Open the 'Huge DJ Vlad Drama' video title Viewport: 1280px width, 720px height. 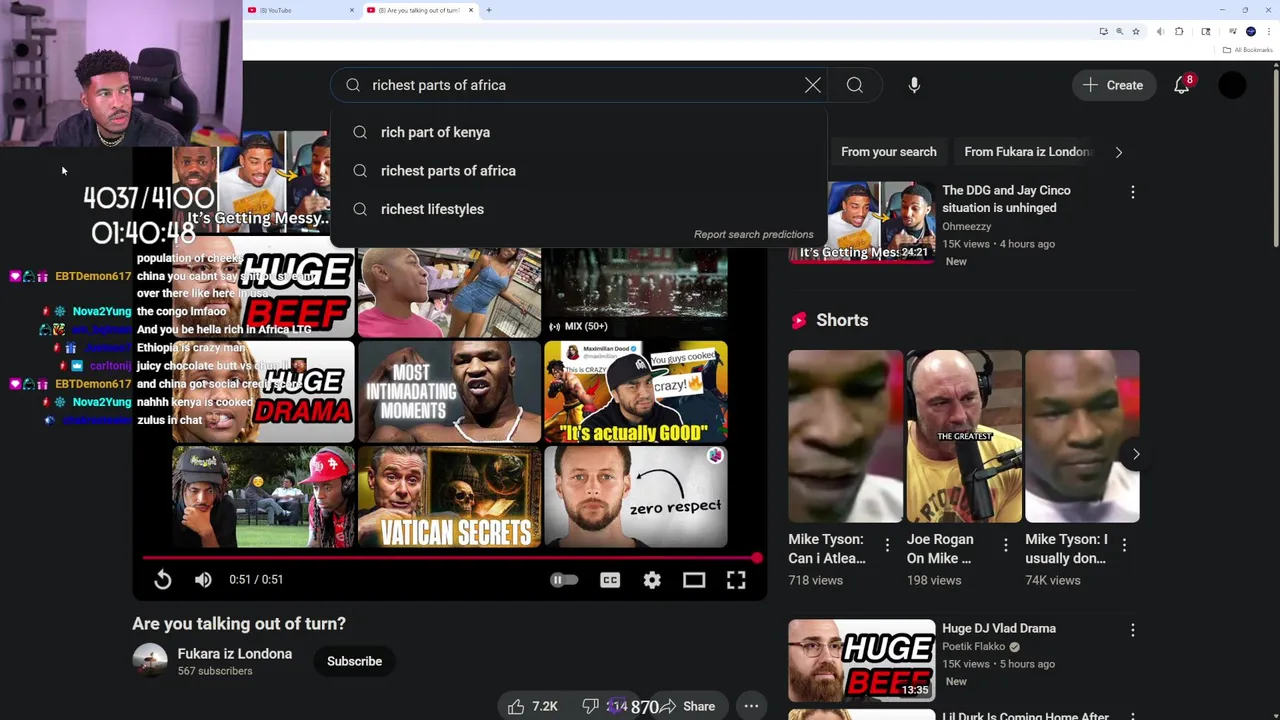pos(998,628)
